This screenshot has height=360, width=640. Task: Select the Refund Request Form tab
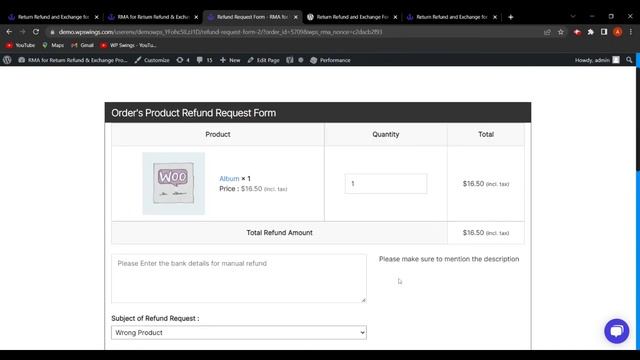point(252,17)
